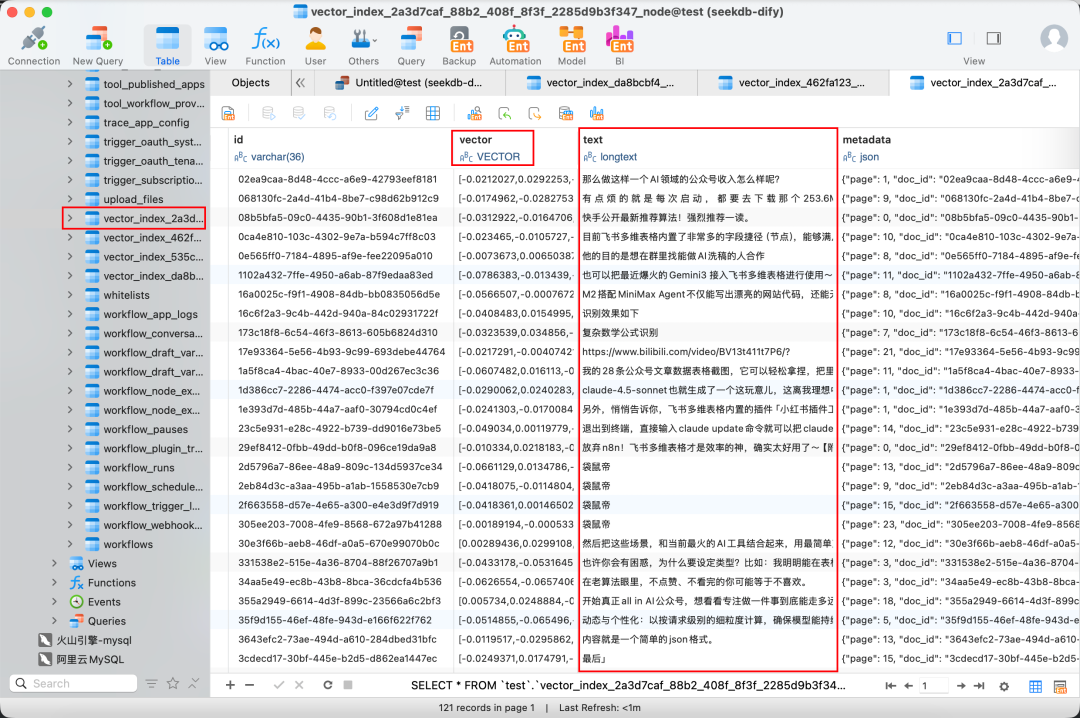Click the favorites star icon in sidebar

173,684
